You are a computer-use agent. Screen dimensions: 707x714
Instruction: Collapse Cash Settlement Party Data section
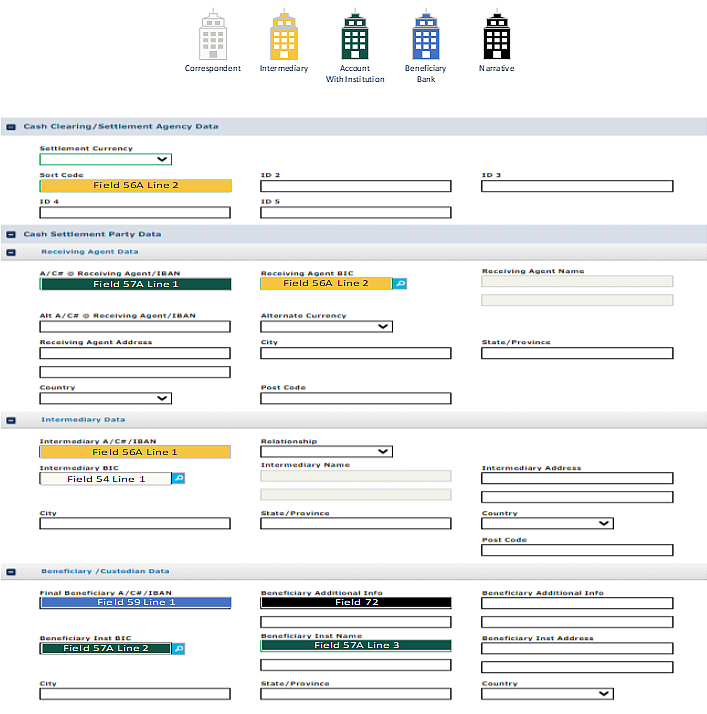(10, 234)
